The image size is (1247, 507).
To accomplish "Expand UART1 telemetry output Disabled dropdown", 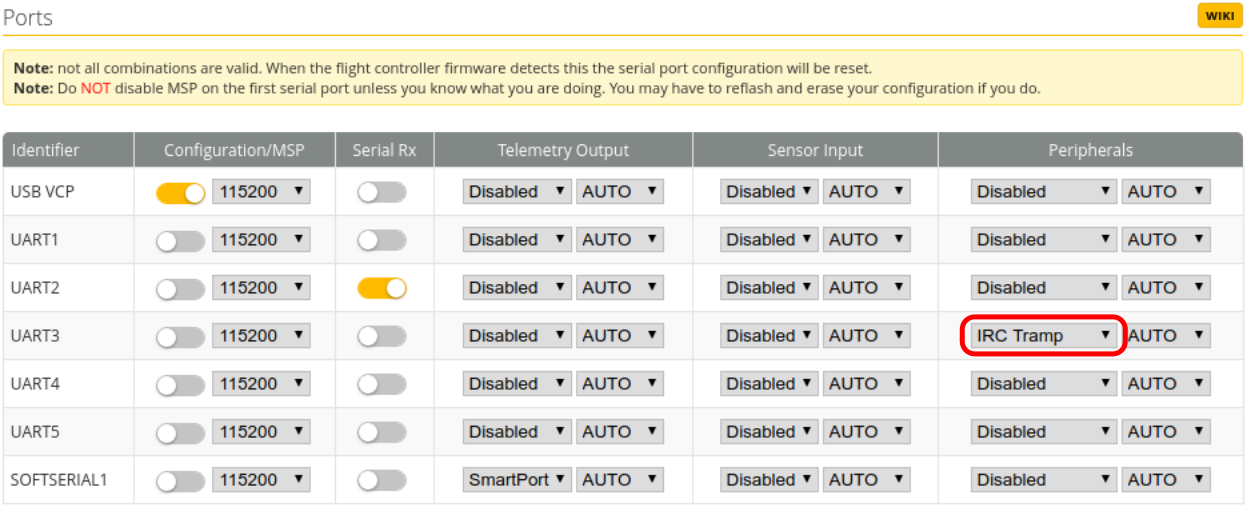I will coord(515,240).
